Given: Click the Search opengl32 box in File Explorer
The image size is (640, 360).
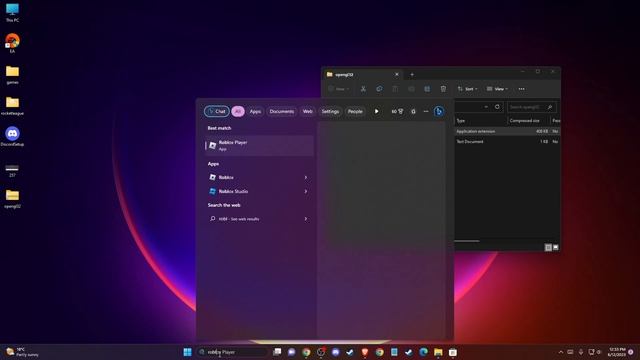Looking at the screenshot, I should [531, 107].
